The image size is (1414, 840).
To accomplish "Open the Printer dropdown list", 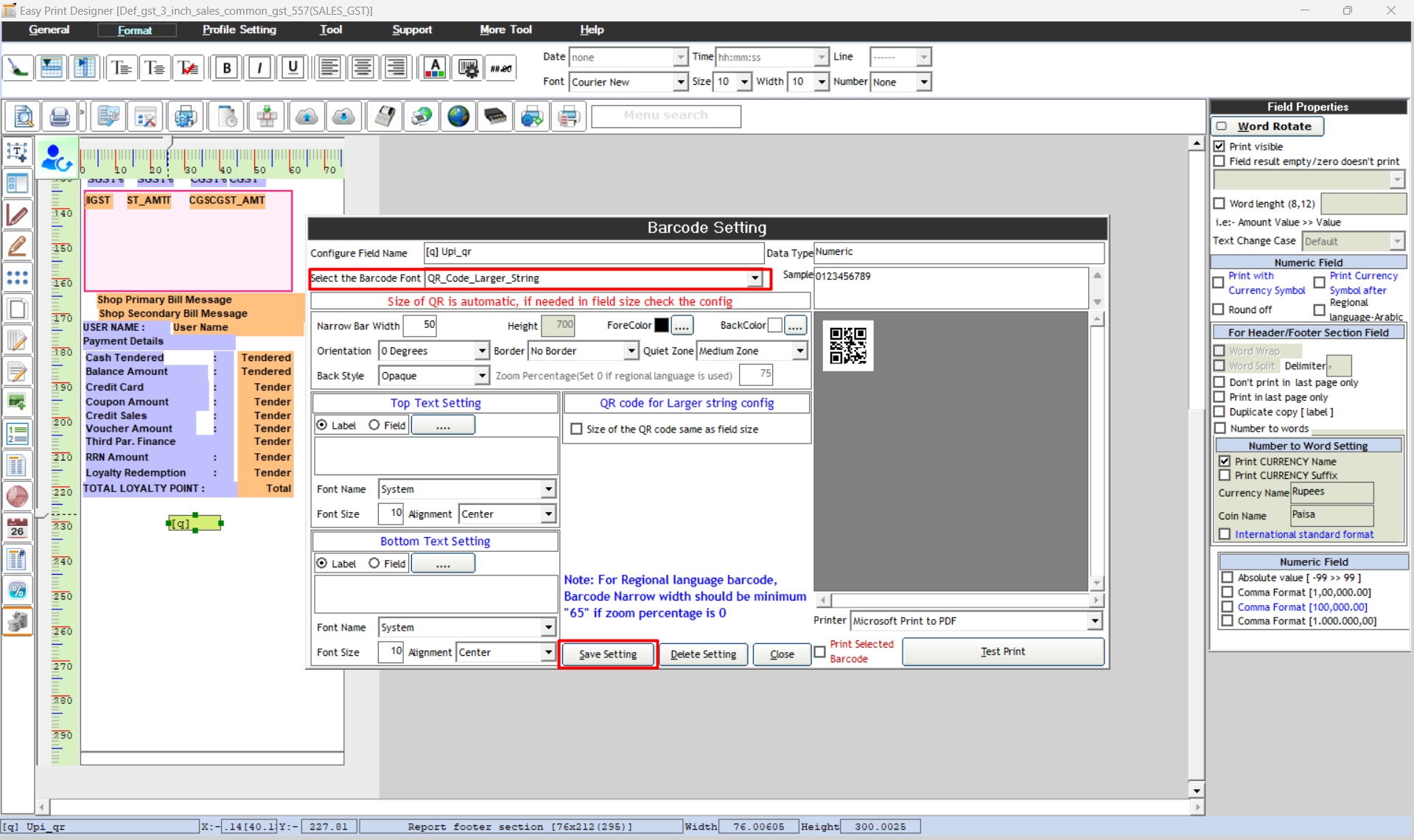I will click(1094, 621).
